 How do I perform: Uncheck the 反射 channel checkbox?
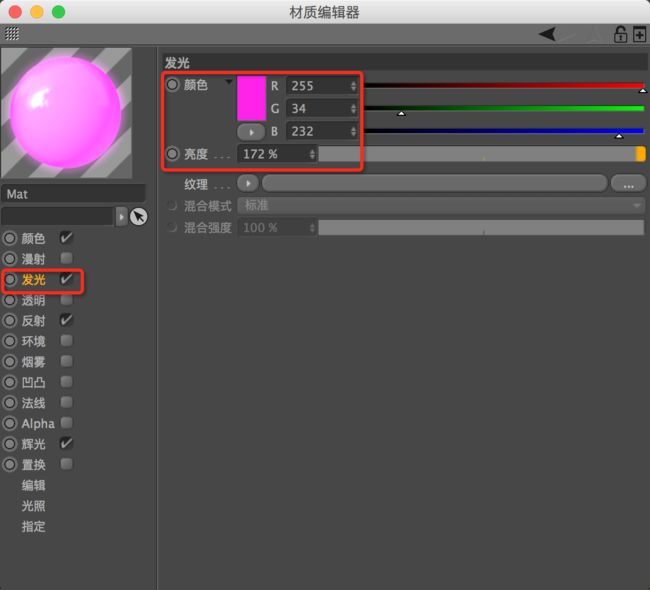tap(66, 320)
